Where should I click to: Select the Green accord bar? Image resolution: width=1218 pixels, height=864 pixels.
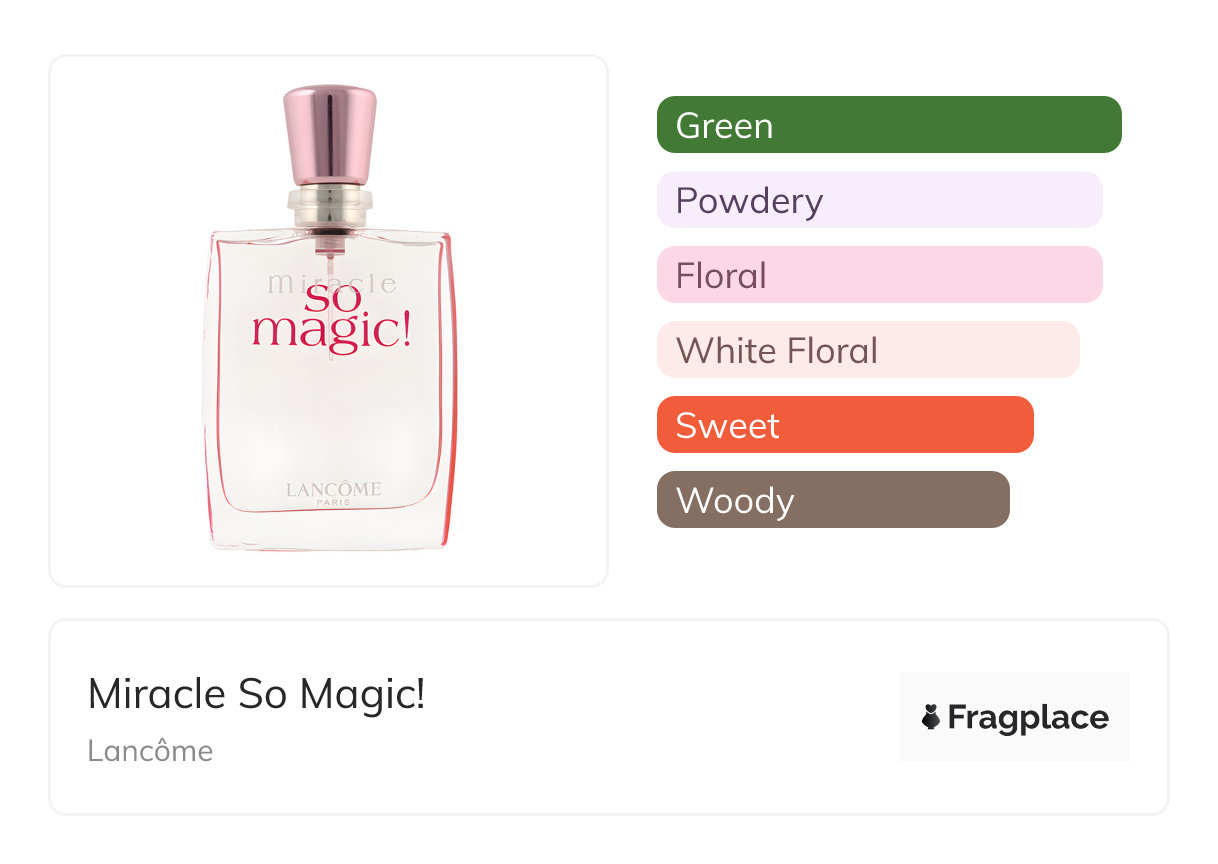click(x=888, y=125)
